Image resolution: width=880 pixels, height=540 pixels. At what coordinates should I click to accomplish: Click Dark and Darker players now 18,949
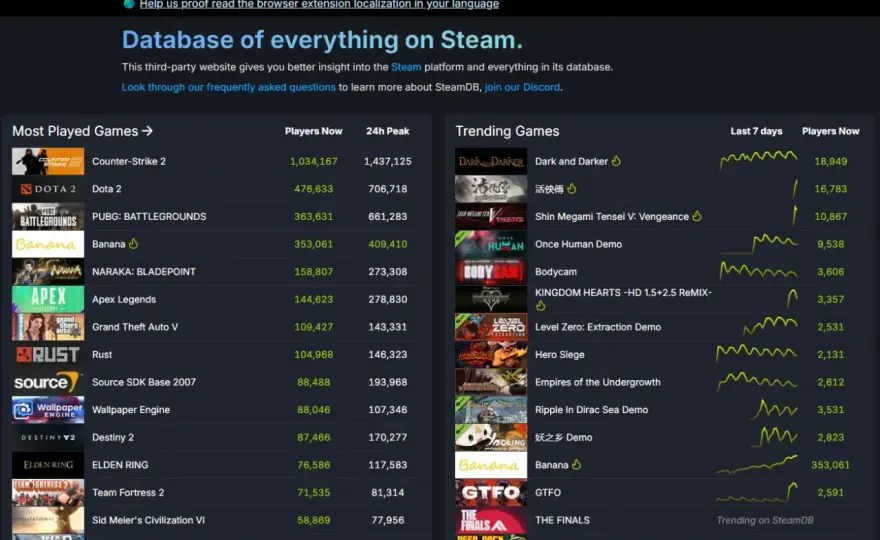831,161
